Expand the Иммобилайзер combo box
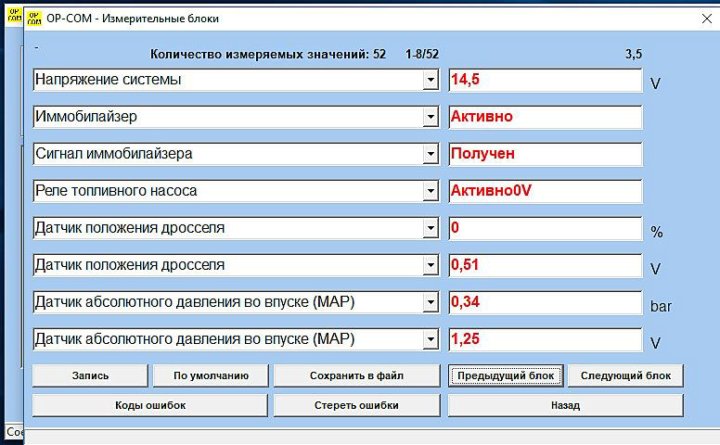Viewport: 720px width, 445px height. click(430, 117)
